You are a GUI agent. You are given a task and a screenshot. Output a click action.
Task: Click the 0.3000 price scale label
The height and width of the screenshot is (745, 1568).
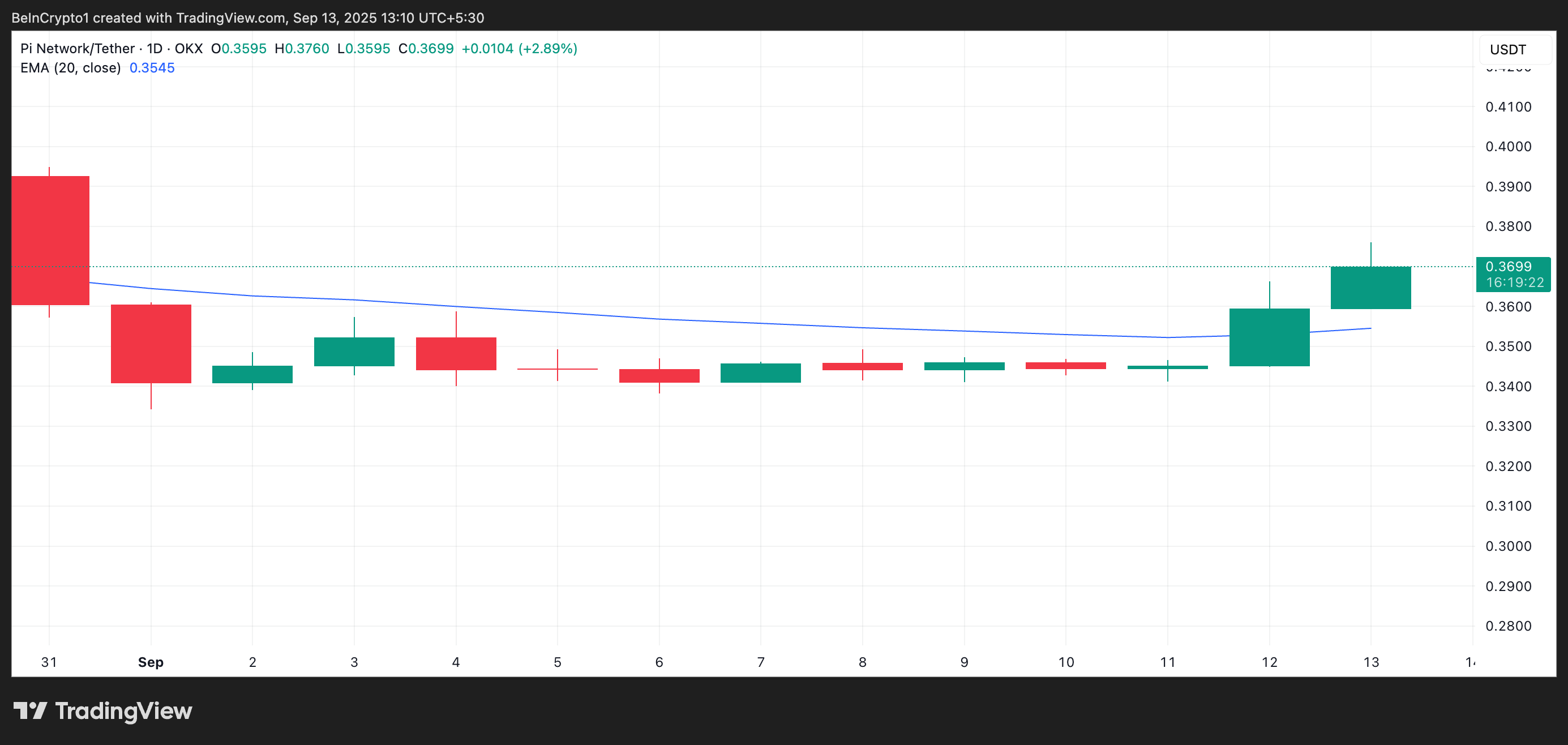[1508, 546]
